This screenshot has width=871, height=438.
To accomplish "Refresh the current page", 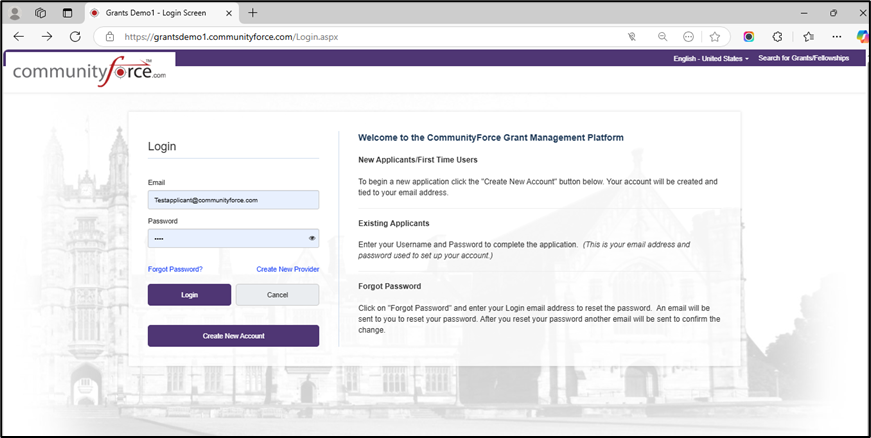I will click(x=75, y=37).
